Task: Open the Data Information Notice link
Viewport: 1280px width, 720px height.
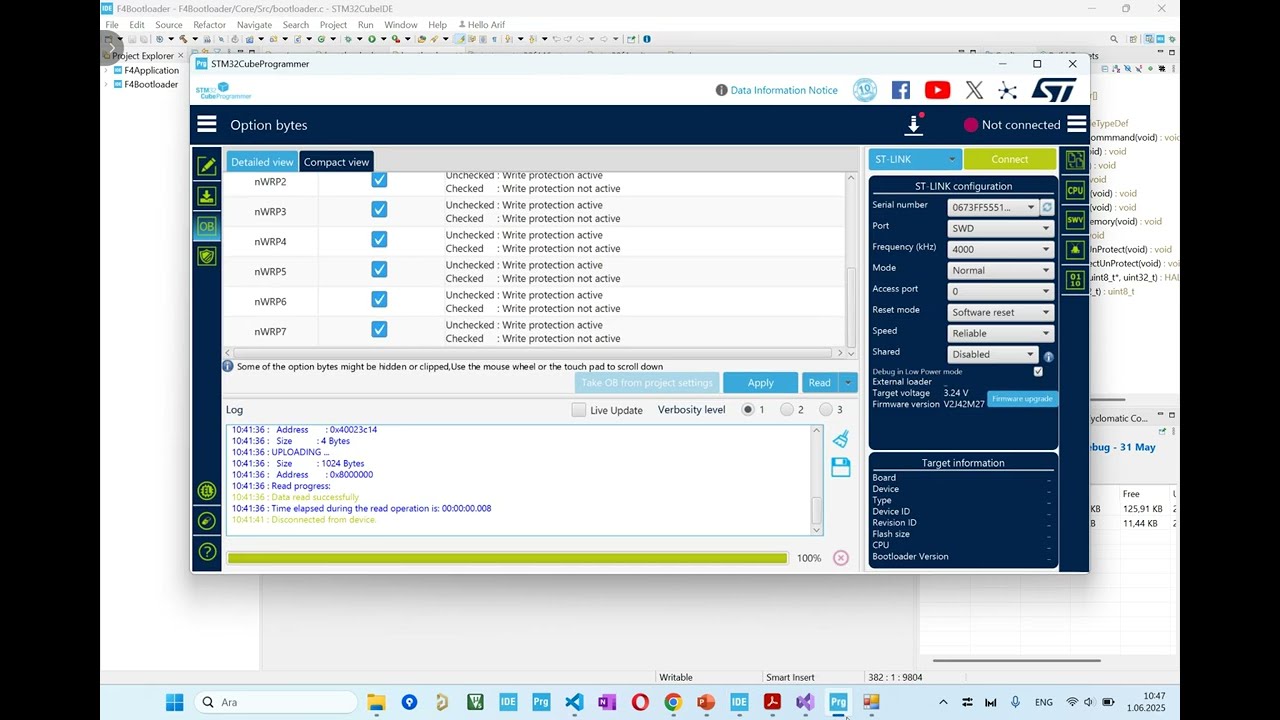Action: click(x=784, y=90)
